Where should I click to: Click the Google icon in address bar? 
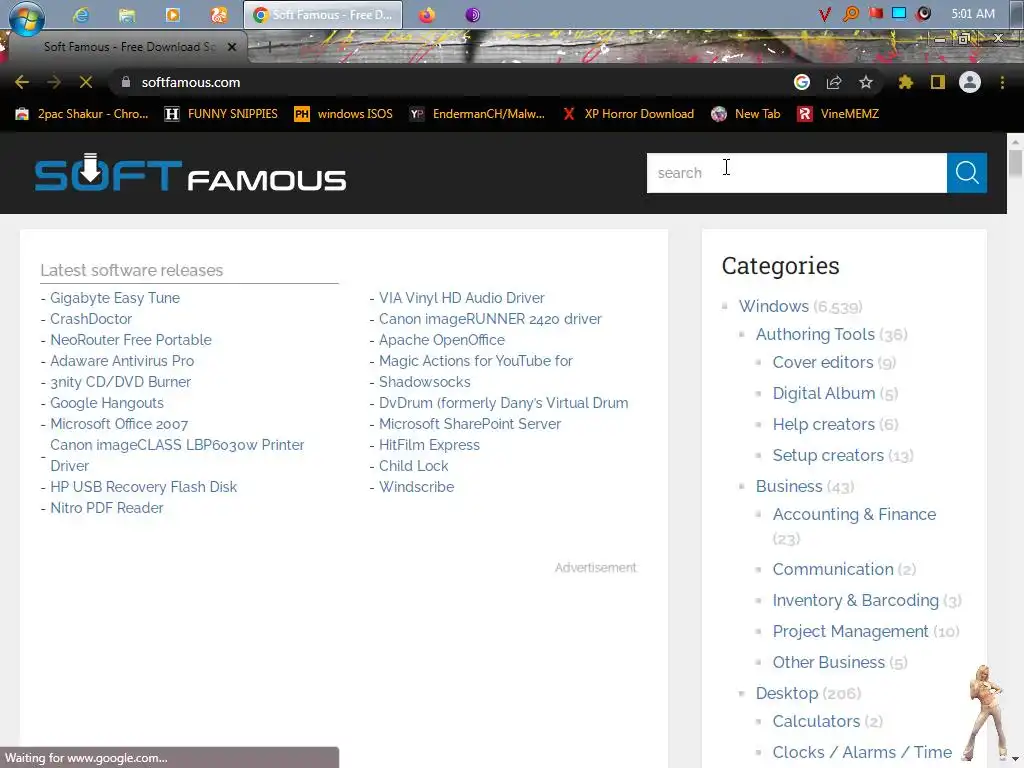pos(802,82)
